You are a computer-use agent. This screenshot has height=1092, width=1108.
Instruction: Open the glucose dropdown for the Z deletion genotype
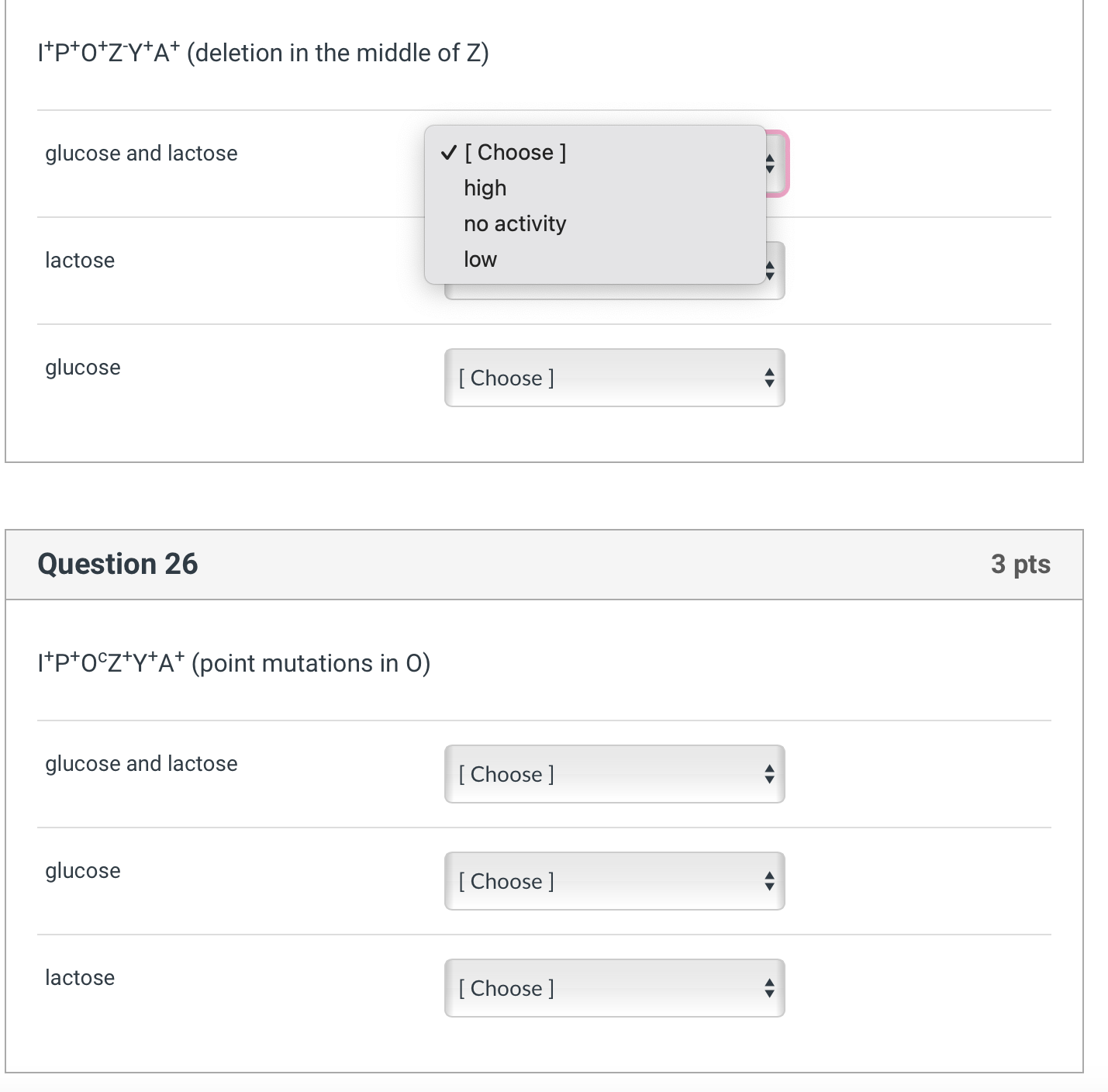[x=614, y=378]
